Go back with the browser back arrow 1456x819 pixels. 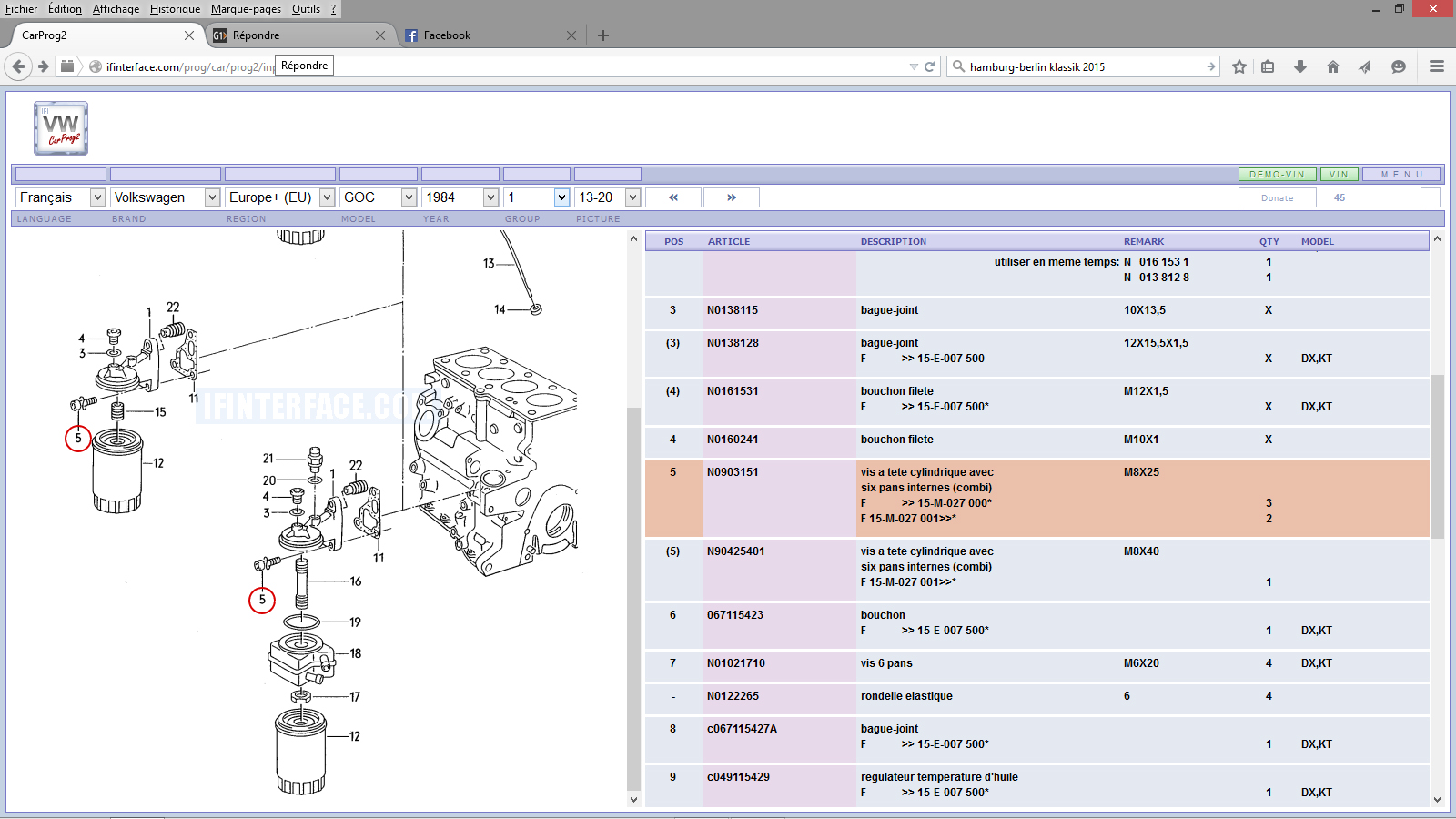point(19,66)
